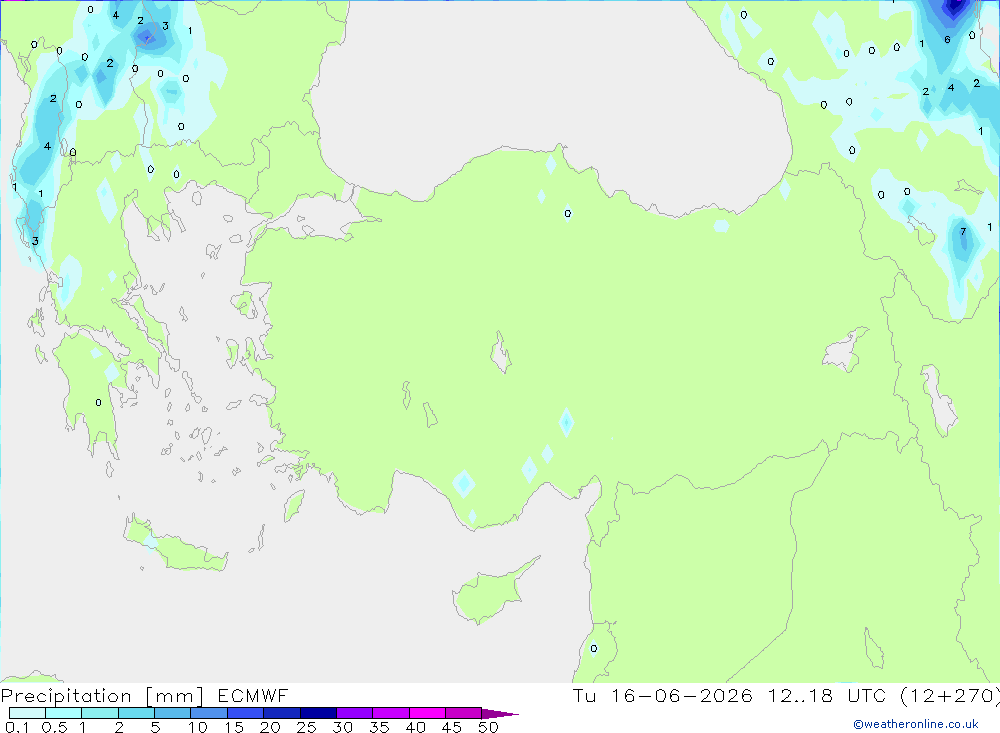Click the 'ECMWF' model label
1000x733 pixels.
[253, 696]
